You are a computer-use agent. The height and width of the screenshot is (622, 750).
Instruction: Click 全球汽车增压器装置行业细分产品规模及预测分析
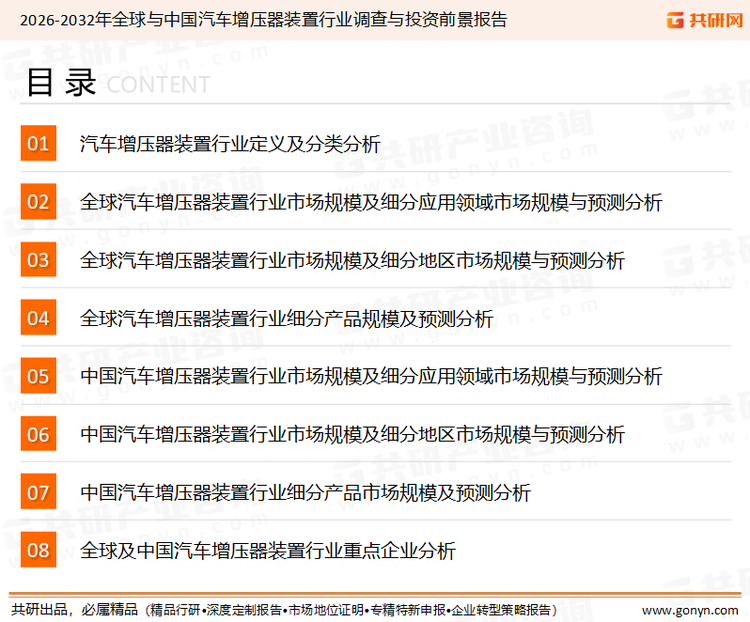pos(287,318)
